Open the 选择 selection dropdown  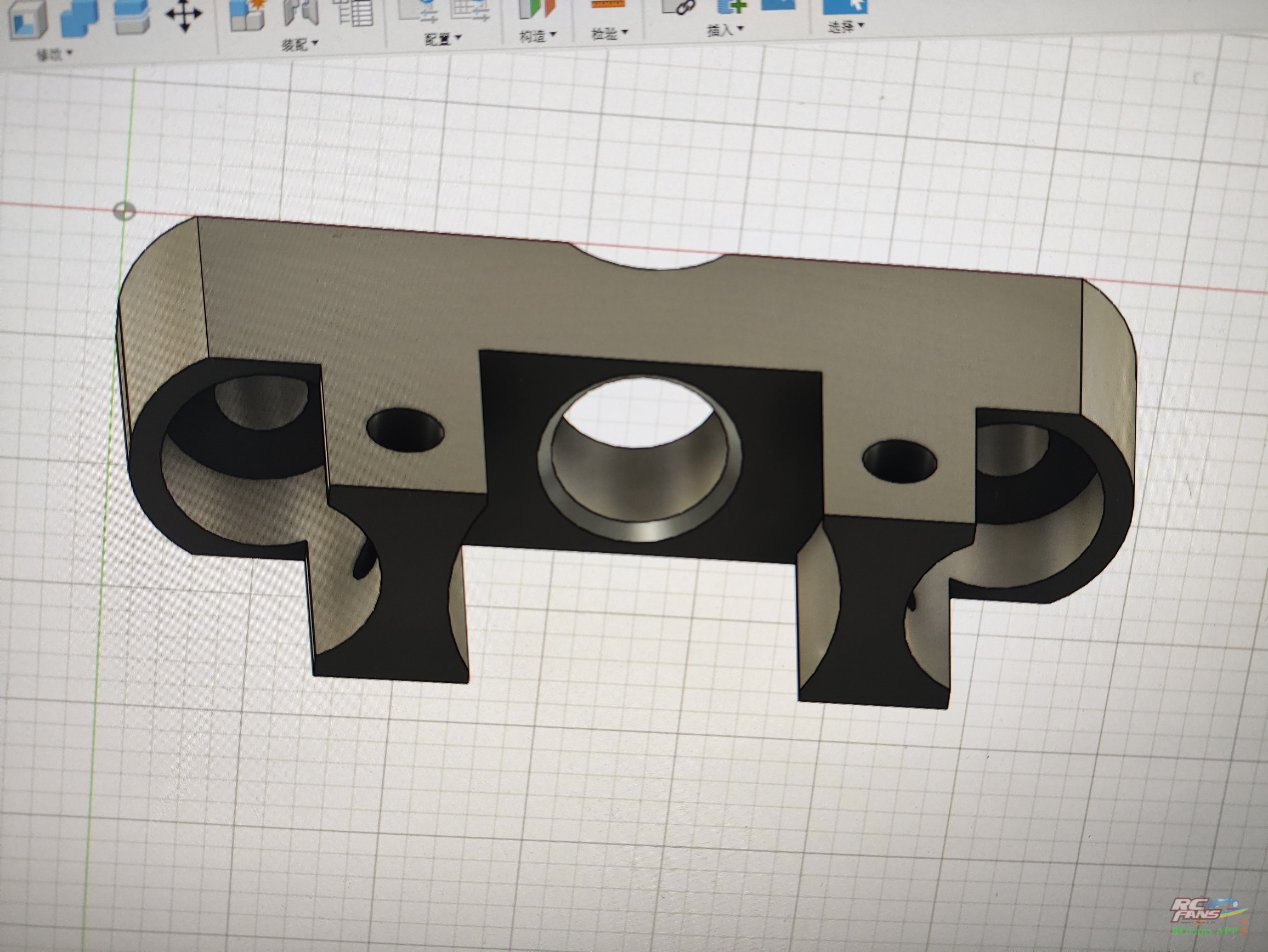(x=846, y=26)
